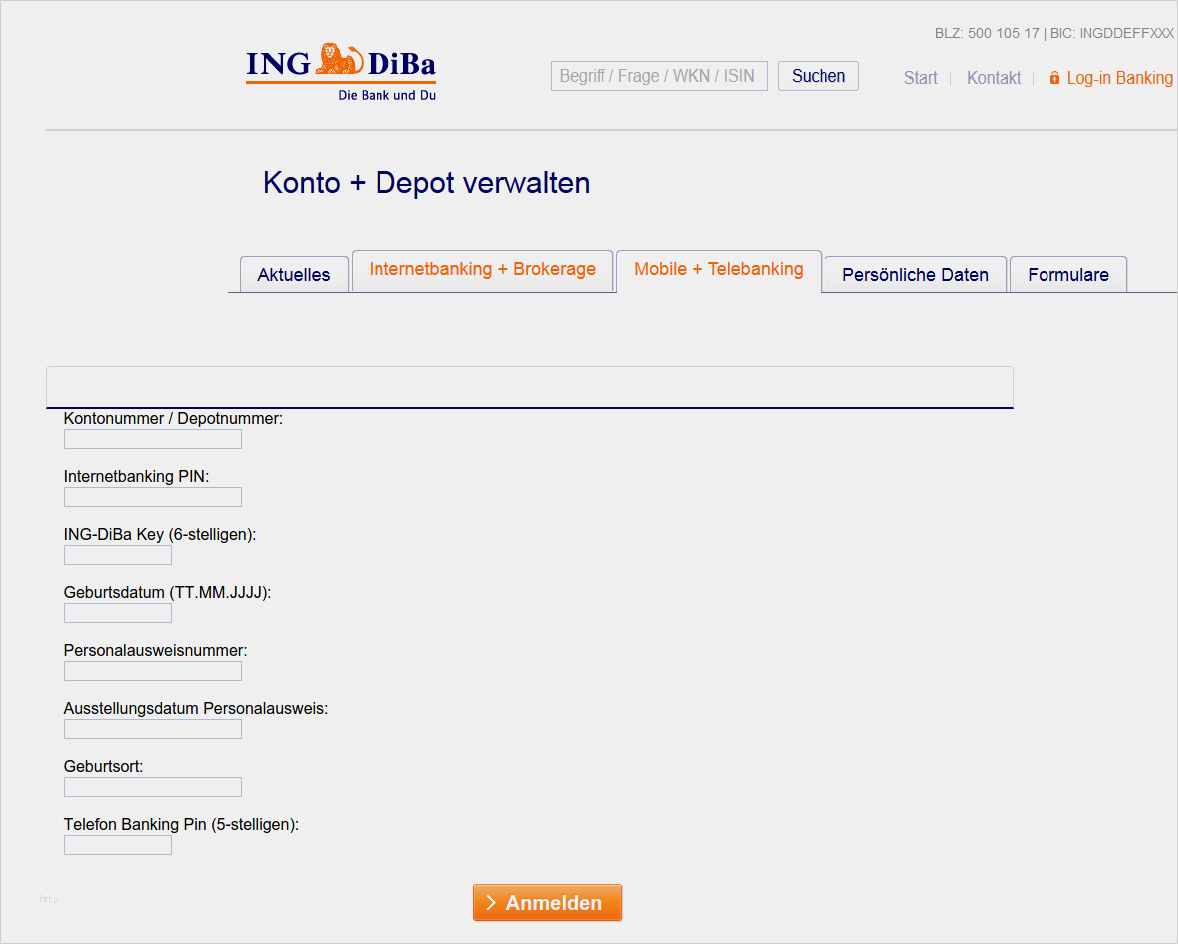
Task: Click the orange Anmelden button
Action: click(x=547, y=902)
